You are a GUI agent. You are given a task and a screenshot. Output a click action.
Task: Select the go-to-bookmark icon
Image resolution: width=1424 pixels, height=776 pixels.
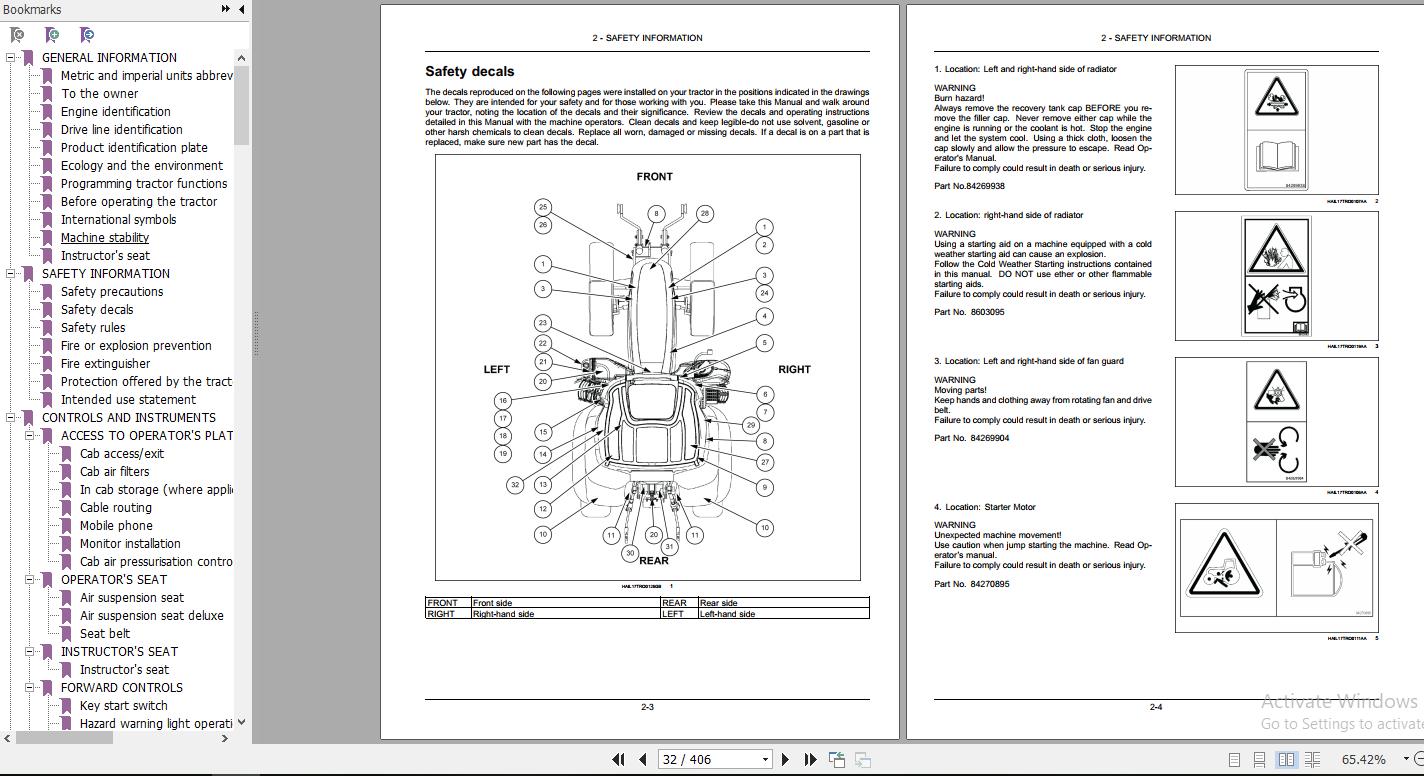tap(86, 35)
